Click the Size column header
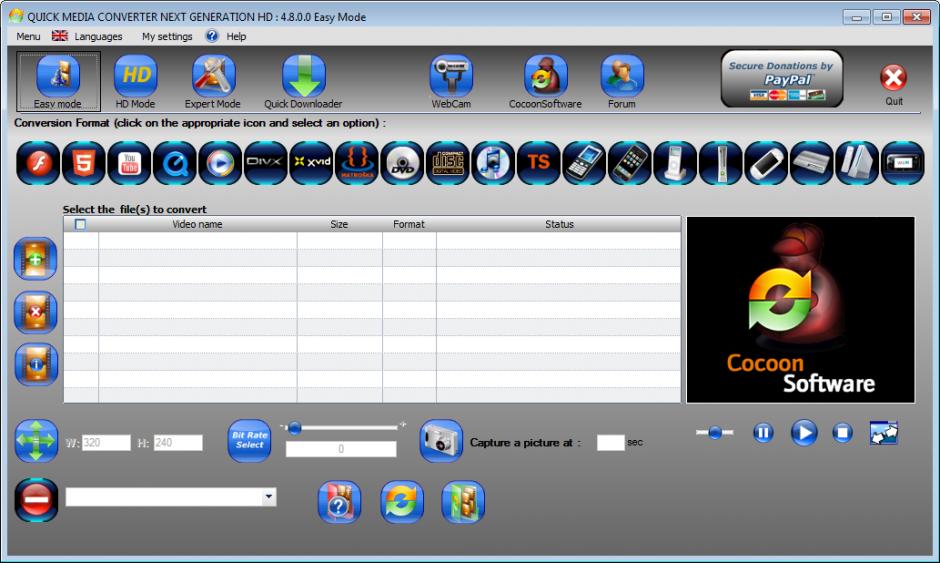The image size is (940, 563). [x=339, y=224]
